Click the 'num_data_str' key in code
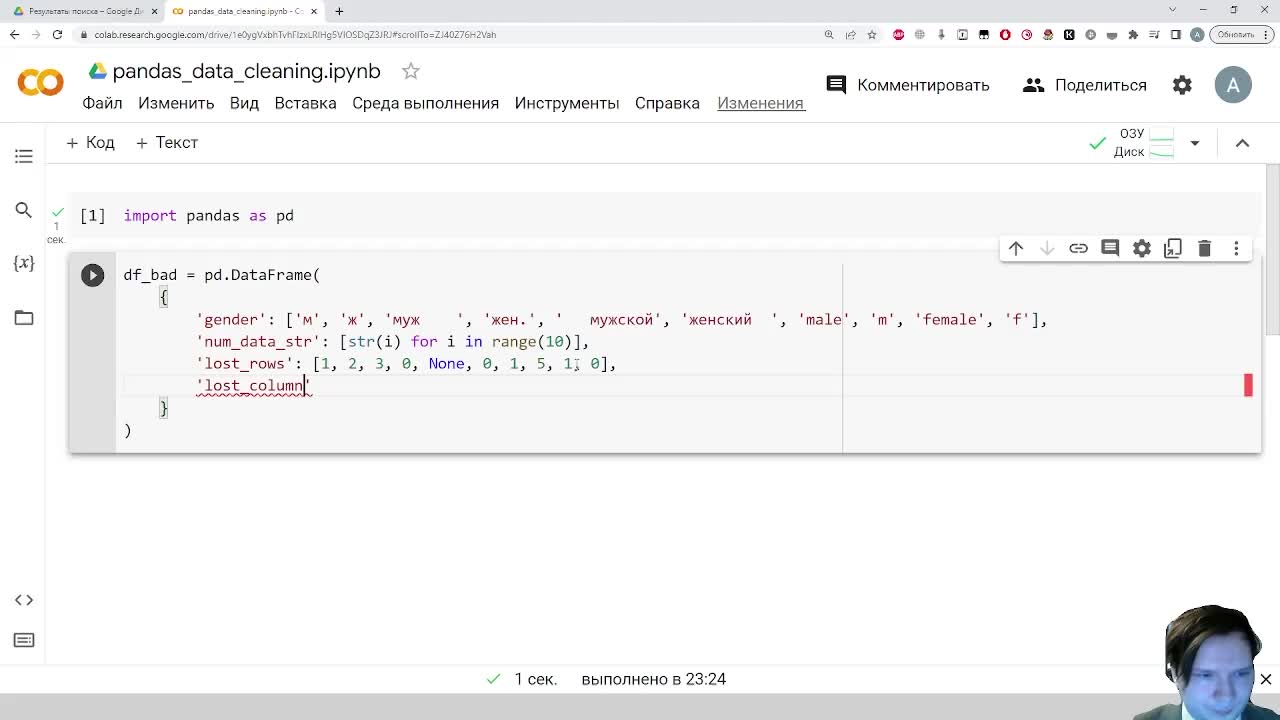 pyautogui.click(x=258, y=342)
